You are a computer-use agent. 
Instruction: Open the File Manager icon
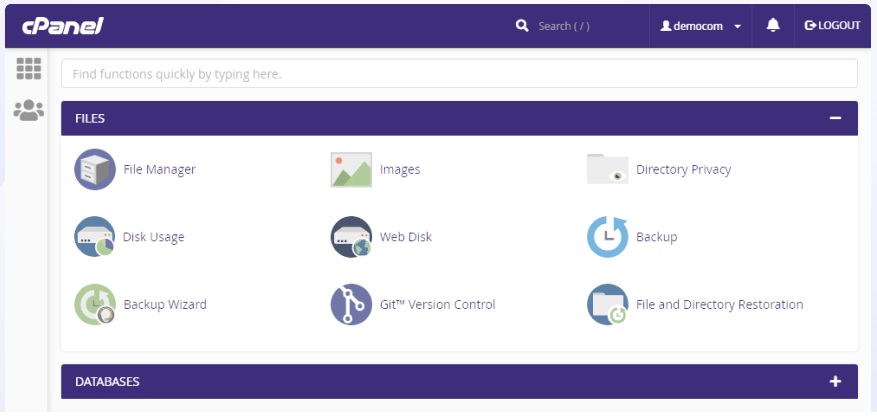95,170
